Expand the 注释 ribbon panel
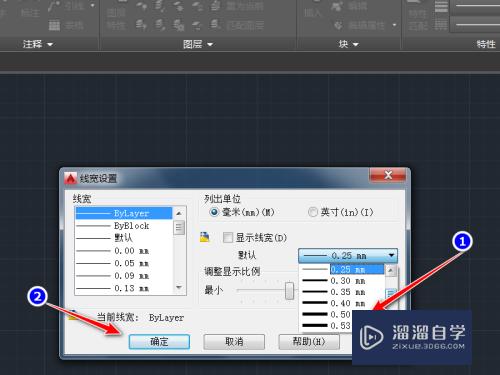This screenshot has height=375, width=500. pos(38,44)
